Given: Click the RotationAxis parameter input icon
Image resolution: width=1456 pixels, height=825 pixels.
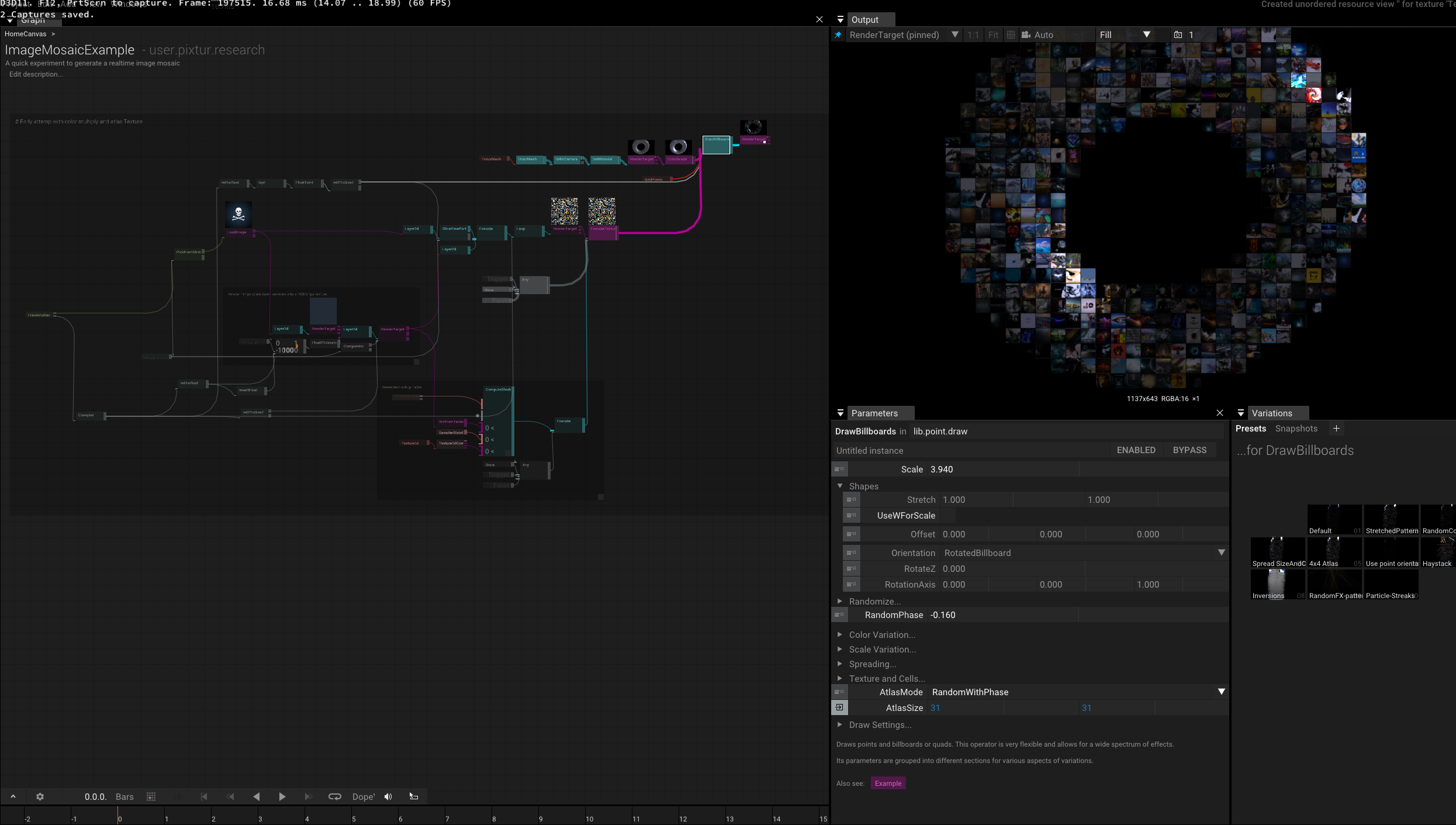Looking at the screenshot, I should tap(852, 585).
